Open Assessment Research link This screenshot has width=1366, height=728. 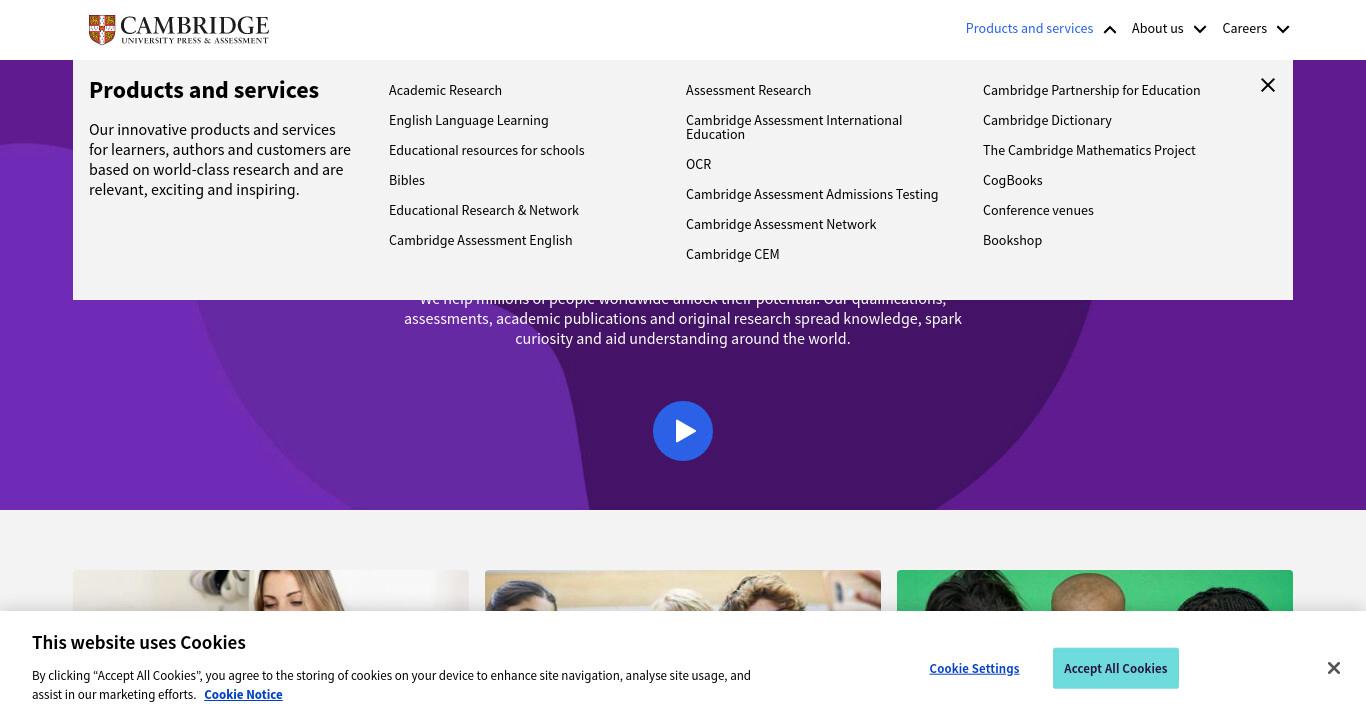click(x=748, y=90)
